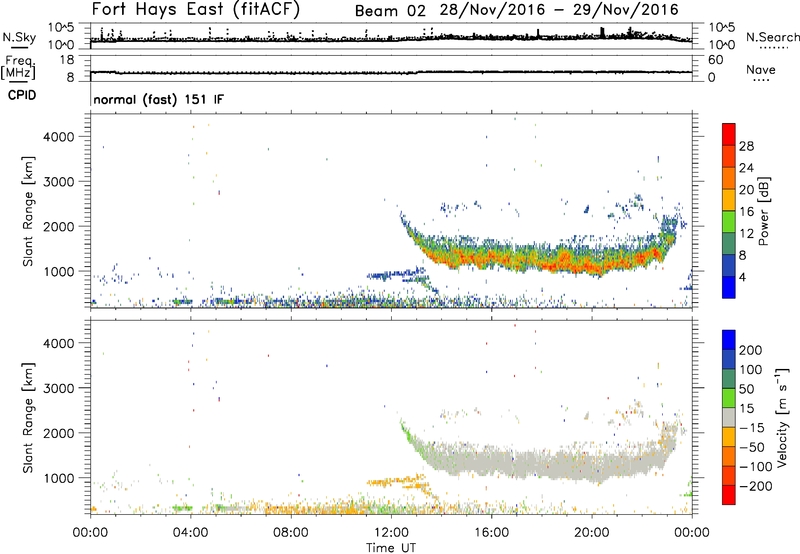Click the 'Time UT' axis label
Image resolution: width=800 pixels, height=554 pixels.
(391, 548)
